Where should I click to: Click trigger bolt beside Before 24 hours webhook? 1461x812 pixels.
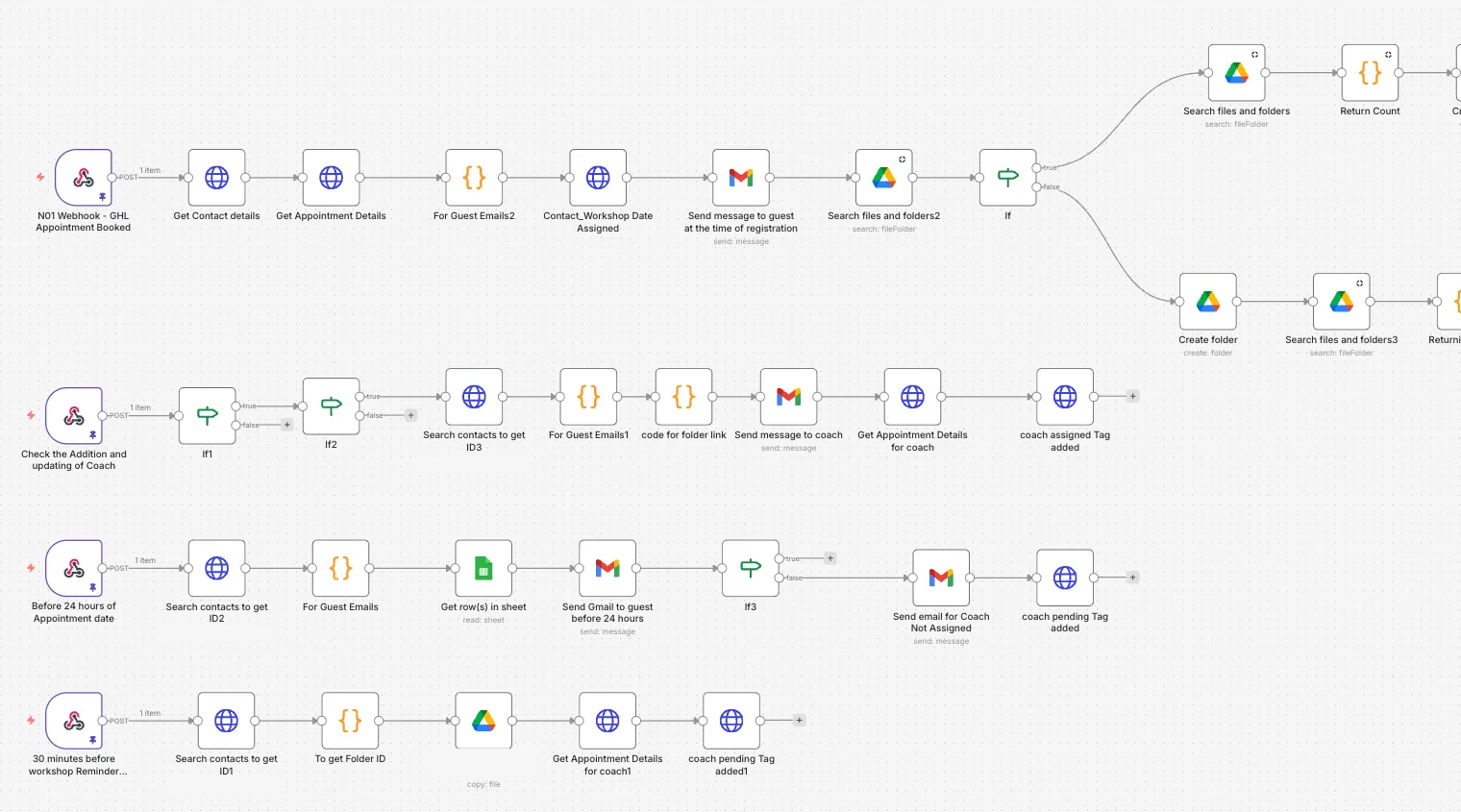(31, 568)
